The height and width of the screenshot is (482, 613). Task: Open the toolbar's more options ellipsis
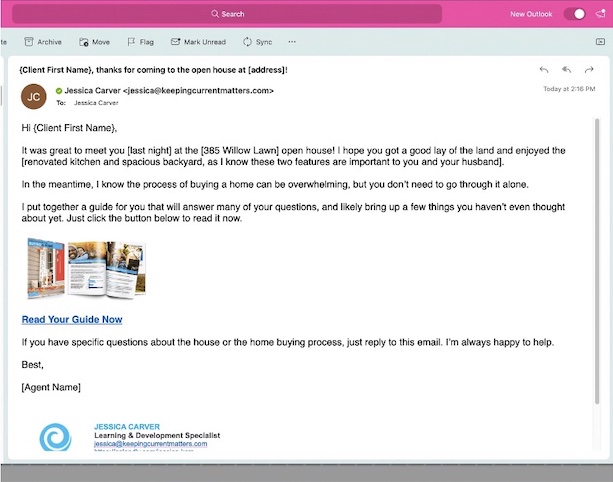click(292, 42)
